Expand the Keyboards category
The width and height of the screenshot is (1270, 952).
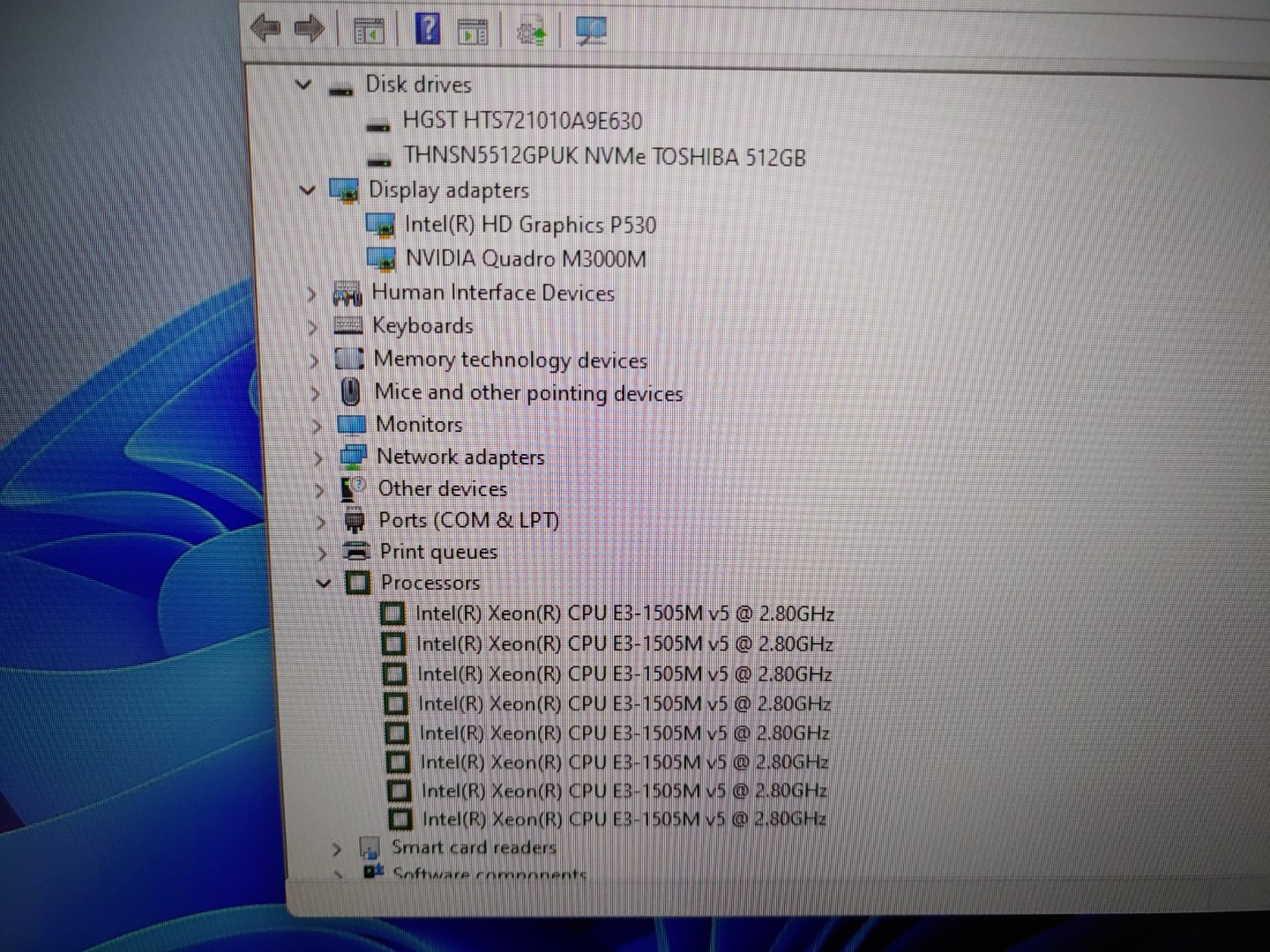point(312,327)
